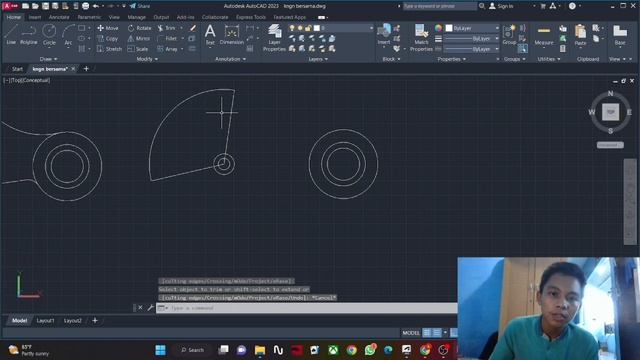Click the Erase pencil icon in Modify panel
640x360 pixels.
click(193, 28)
